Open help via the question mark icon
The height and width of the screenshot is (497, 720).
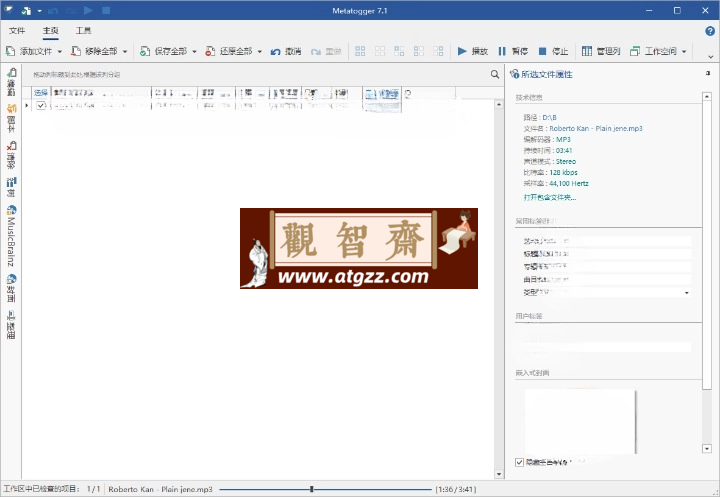[710, 31]
